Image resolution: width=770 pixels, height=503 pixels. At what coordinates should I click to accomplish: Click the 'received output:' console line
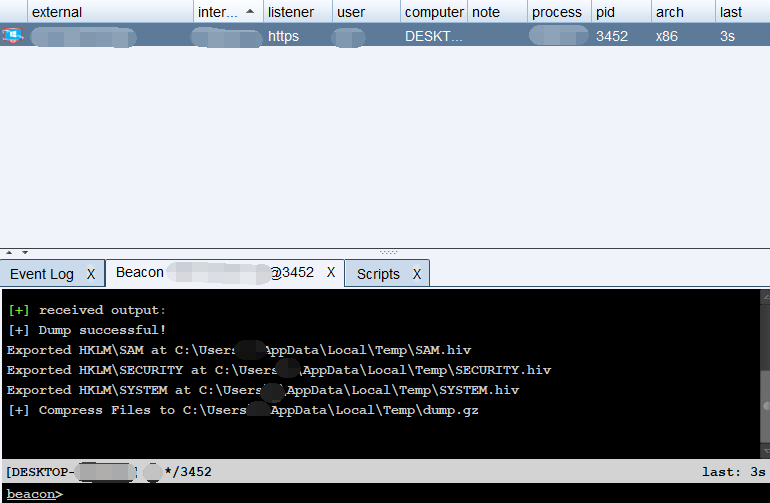tap(86, 310)
